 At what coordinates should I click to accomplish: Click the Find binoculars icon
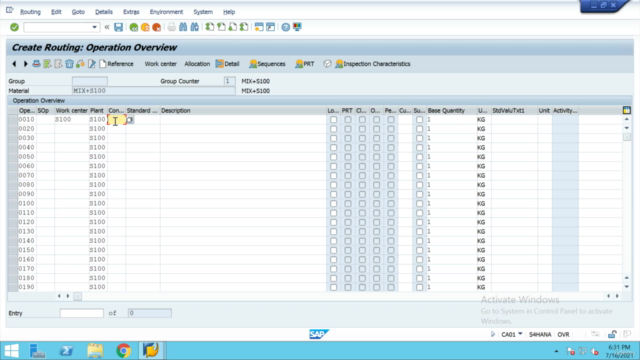pyautogui.click(x=183, y=27)
